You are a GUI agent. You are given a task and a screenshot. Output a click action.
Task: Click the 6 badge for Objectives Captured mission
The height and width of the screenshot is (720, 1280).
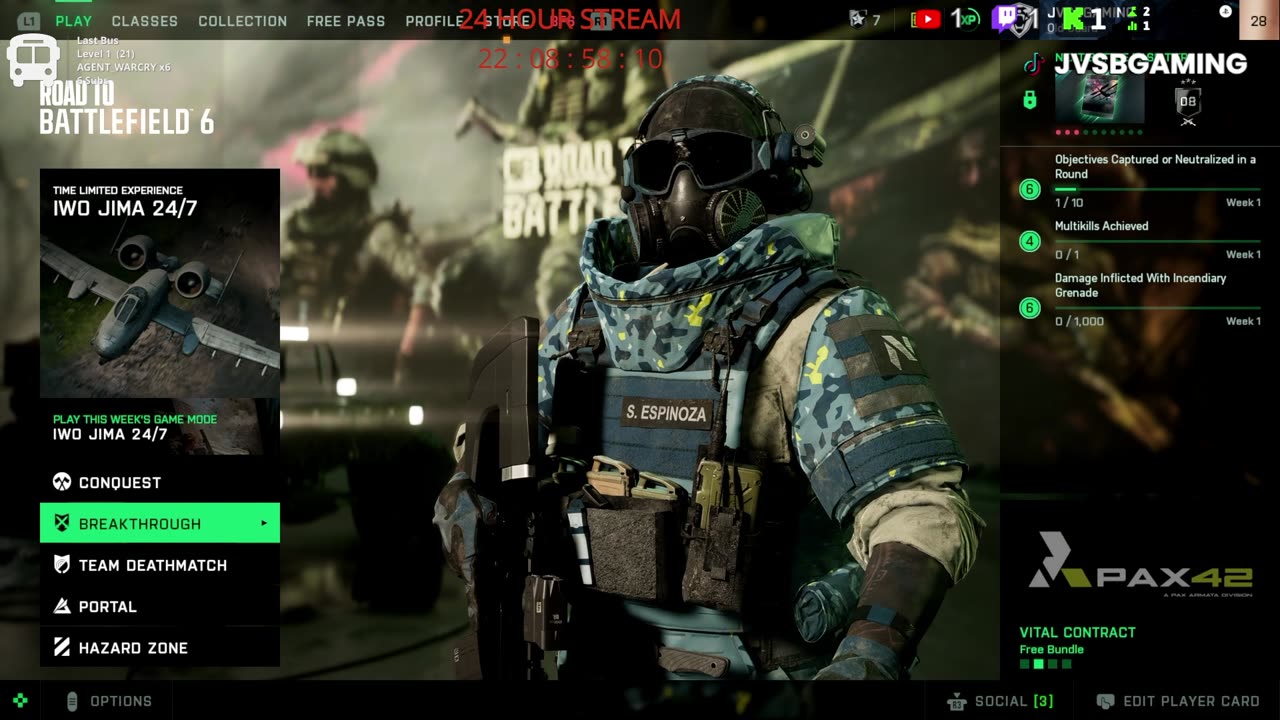pos(1030,189)
